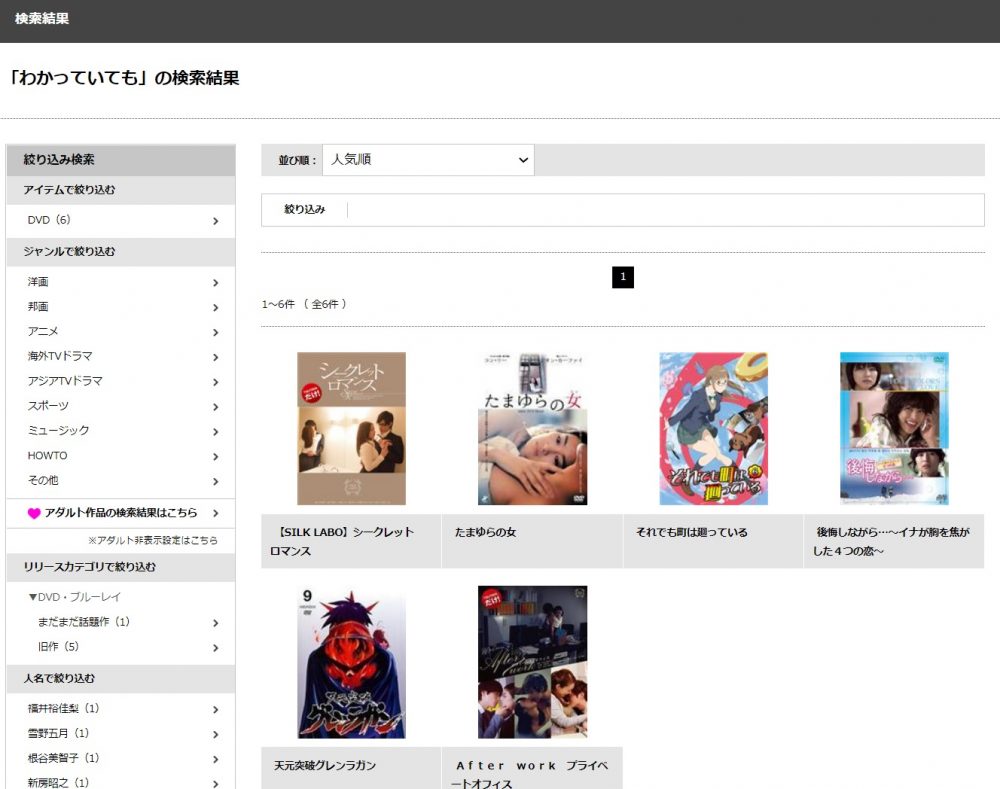Image resolution: width=1000 pixels, height=789 pixels.
Task: Click the pink heart icon
Action: 34,513
